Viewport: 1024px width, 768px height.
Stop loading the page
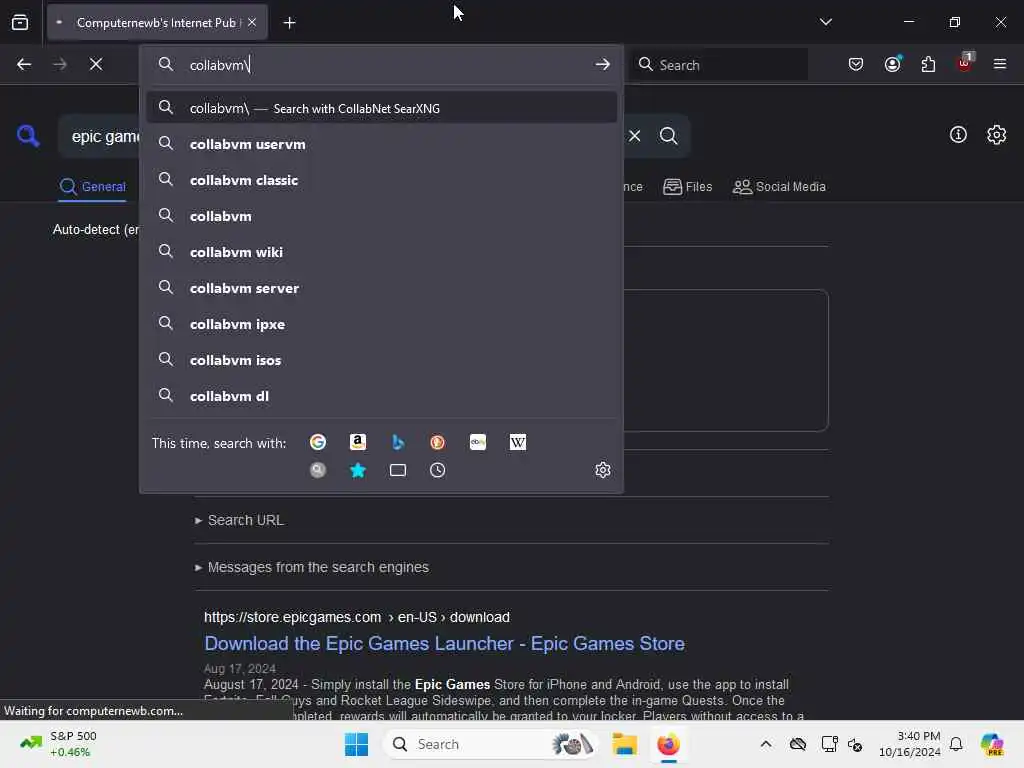click(x=96, y=64)
